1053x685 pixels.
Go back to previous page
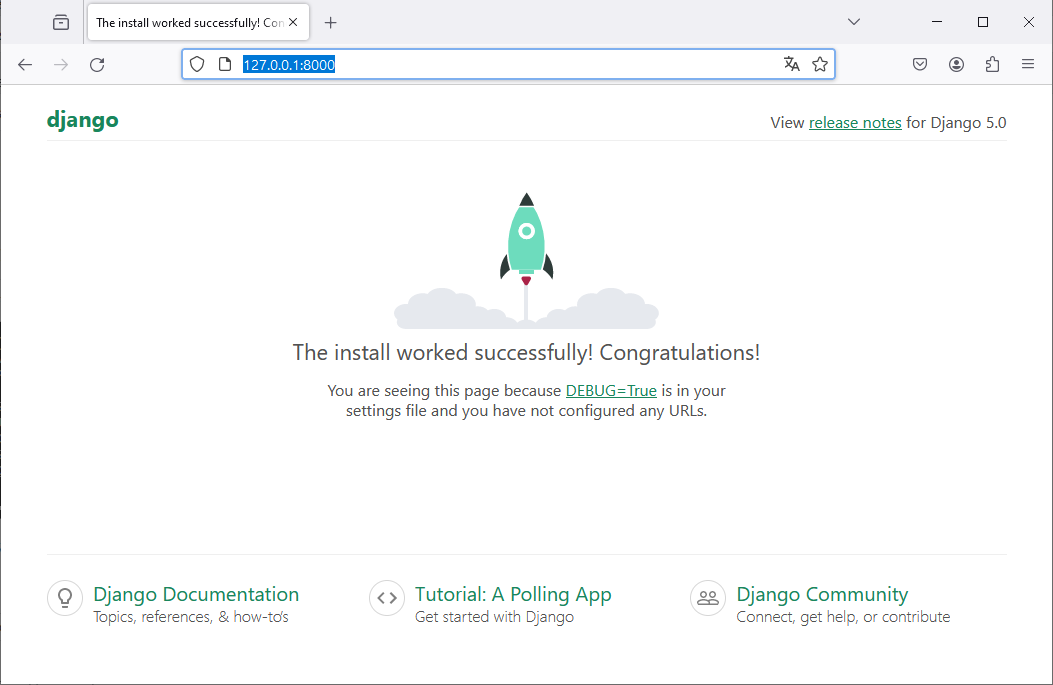pyautogui.click(x=25, y=65)
